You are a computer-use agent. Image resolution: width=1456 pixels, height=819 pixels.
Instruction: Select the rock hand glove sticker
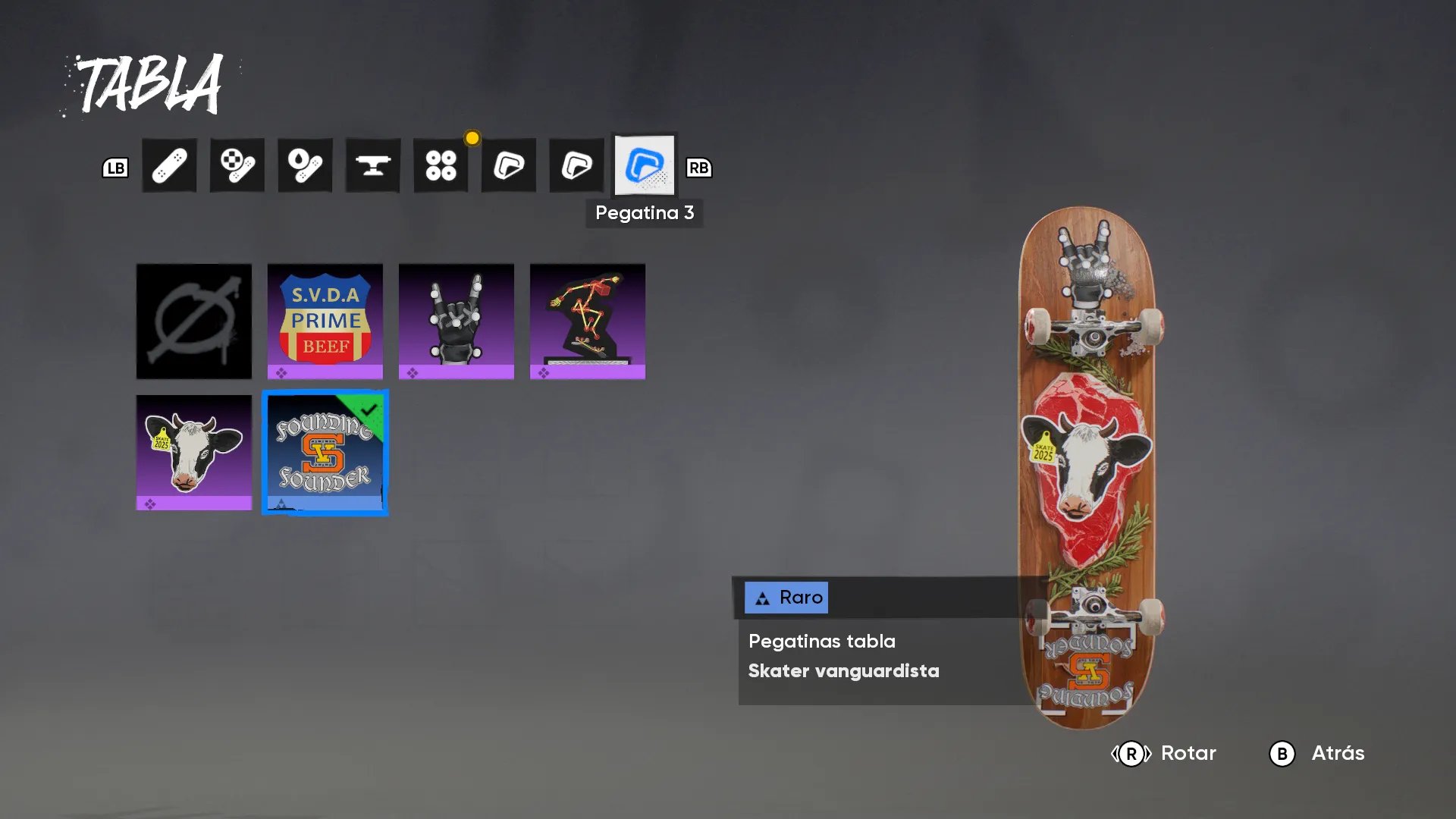(x=457, y=322)
